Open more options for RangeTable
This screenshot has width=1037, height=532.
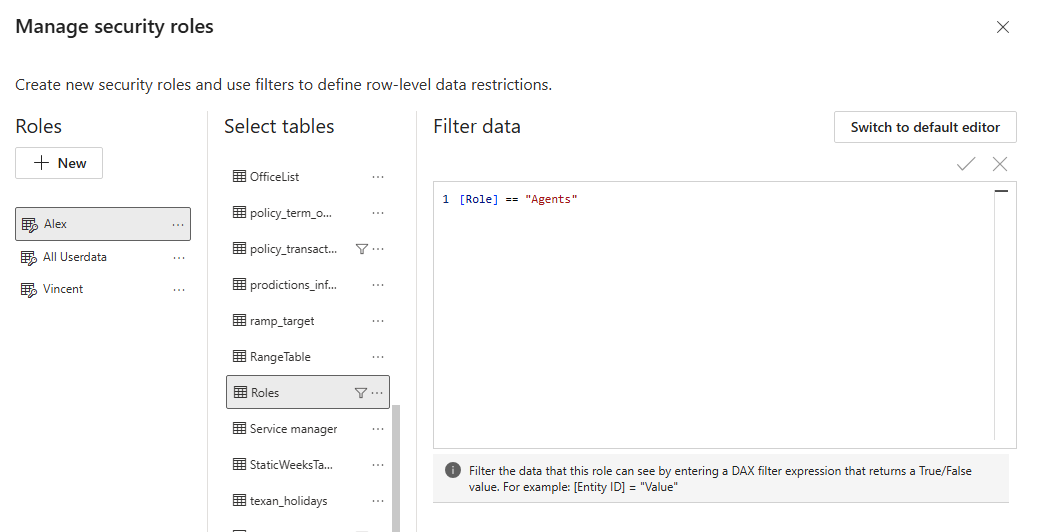tap(378, 357)
